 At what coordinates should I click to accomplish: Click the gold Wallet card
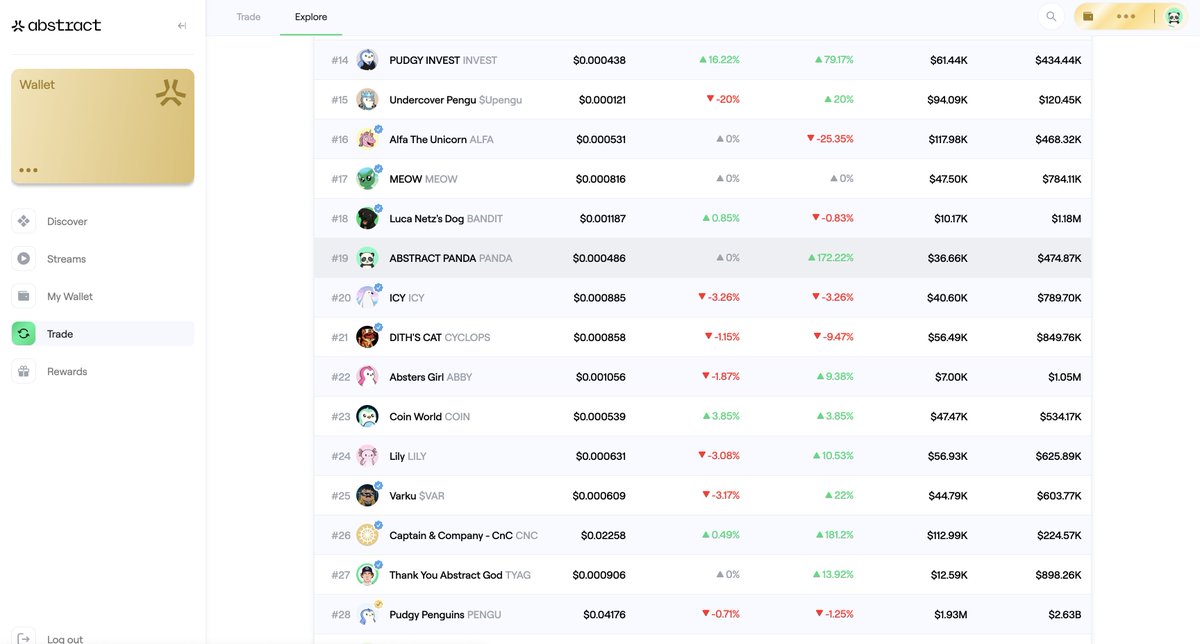103,126
